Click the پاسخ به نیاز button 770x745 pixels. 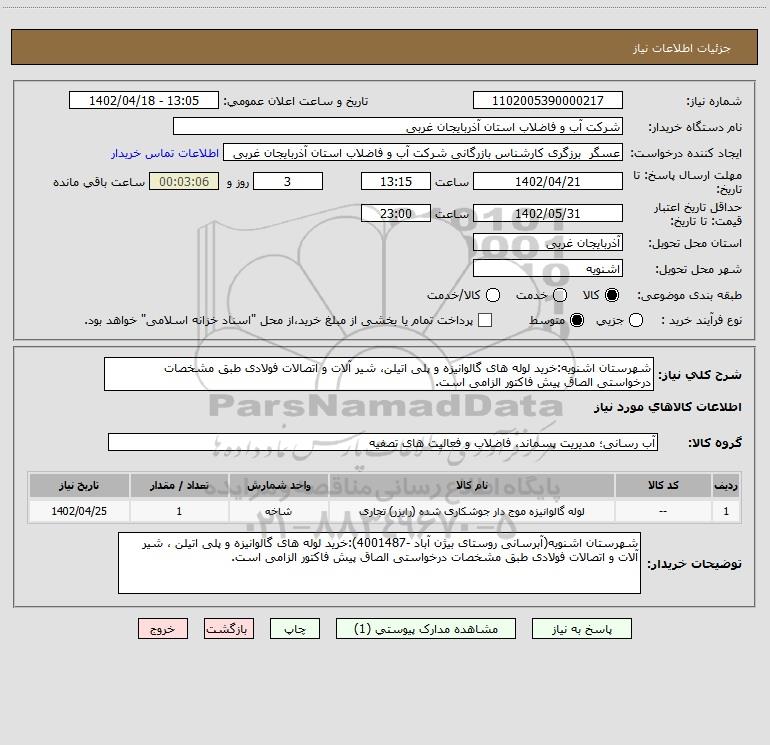(581, 629)
